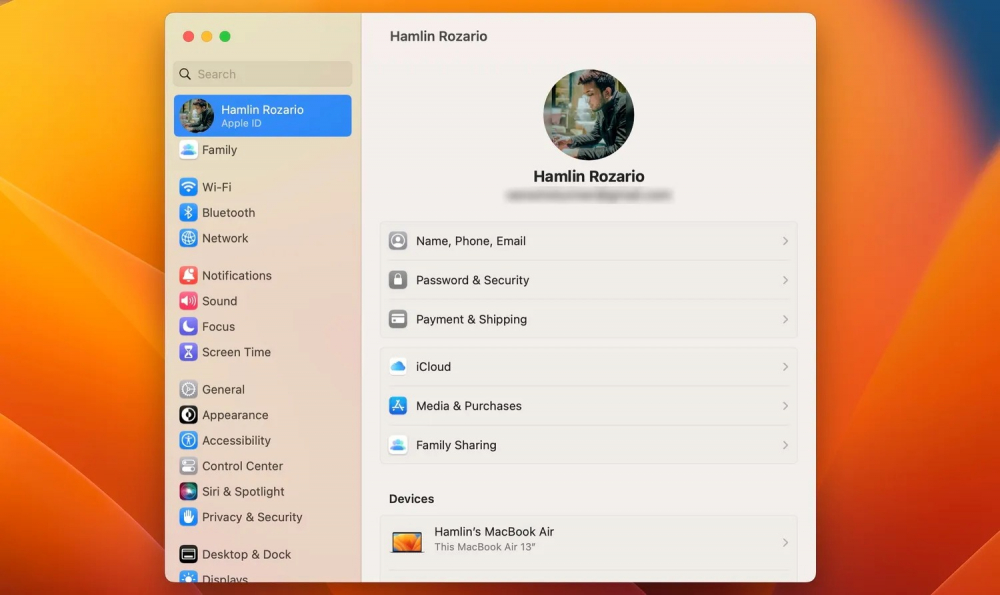The height and width of the screenshot is (595, 1000).
Task: Open Network settings via its globe icon
Action: coord(189,238)
